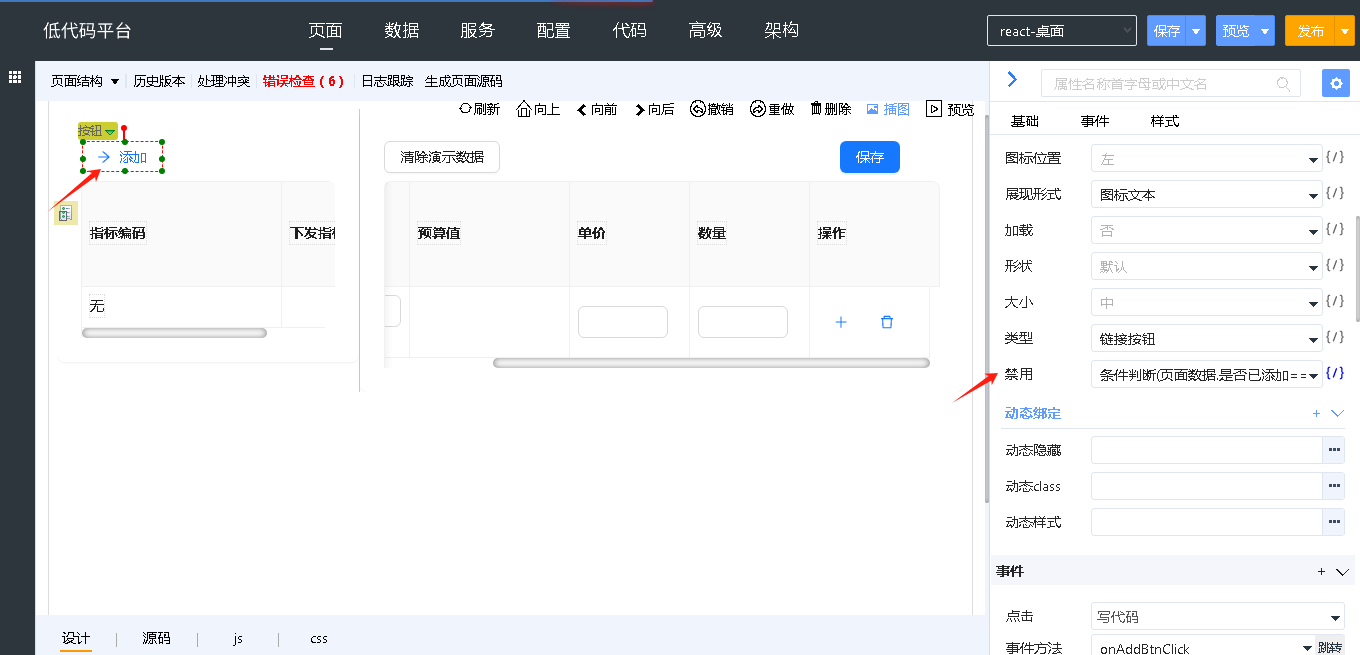Open ellipsis editor for 动态样式
This screenshot has width=1360, height=655.
pos(1334,522)
